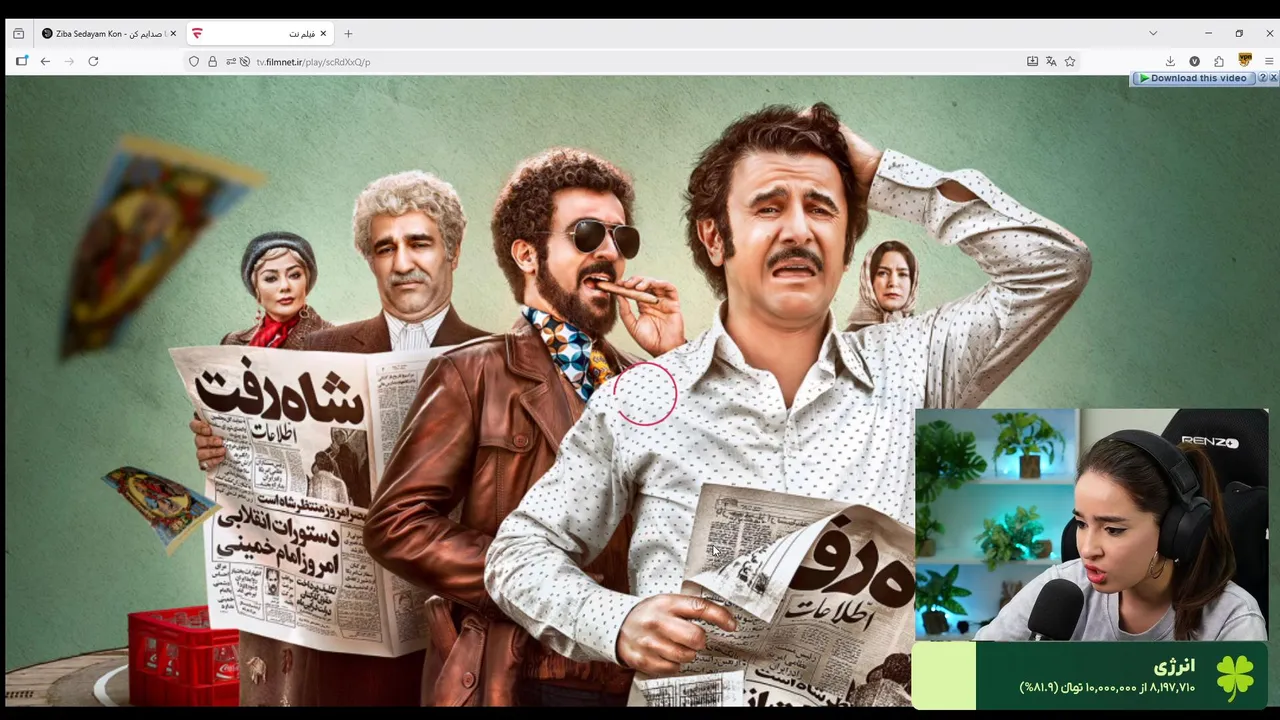
Task: Open the Downloads panel
Action: (1170, 61)
